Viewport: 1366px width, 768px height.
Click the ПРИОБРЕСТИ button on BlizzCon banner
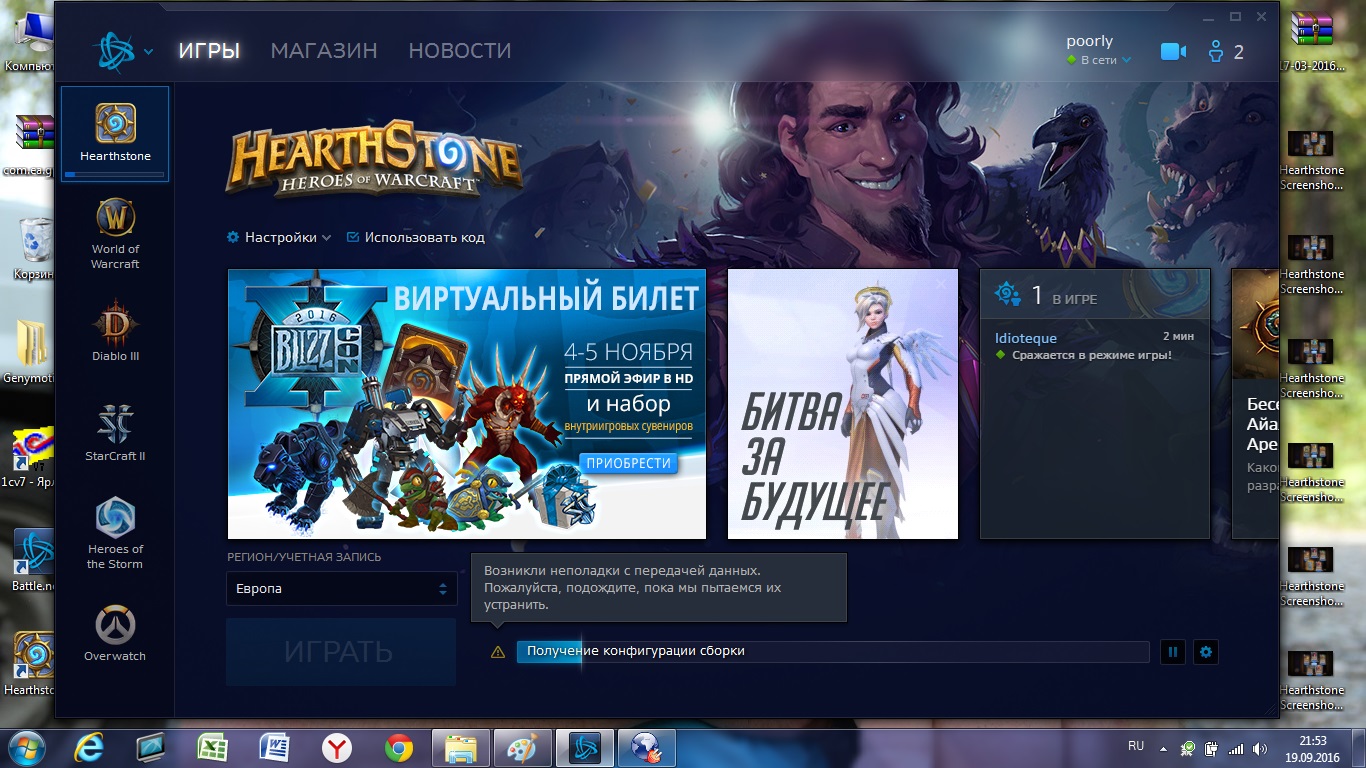pos(628,463)
